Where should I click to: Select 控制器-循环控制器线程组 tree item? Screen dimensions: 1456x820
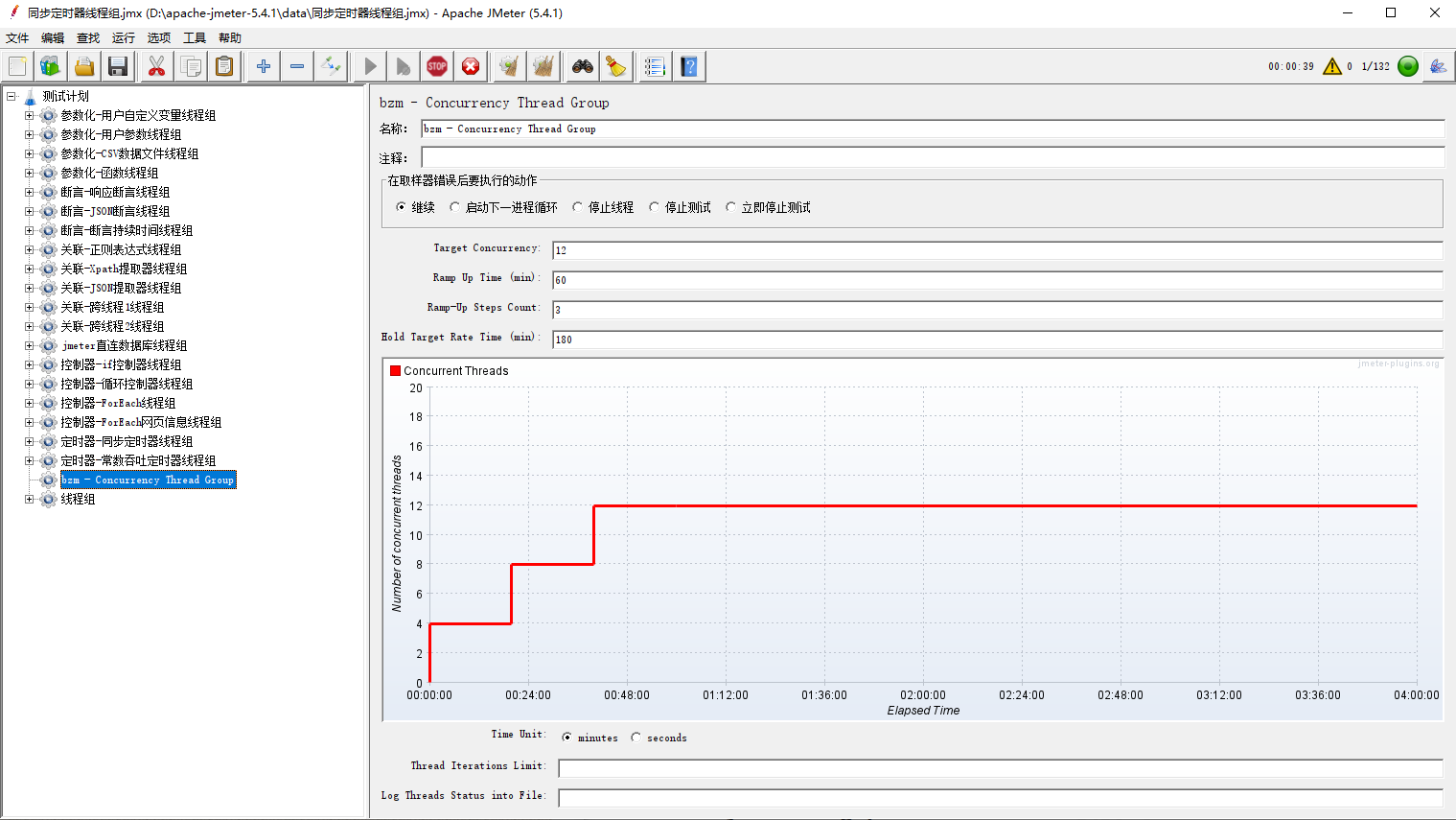[x=127, y=384]
